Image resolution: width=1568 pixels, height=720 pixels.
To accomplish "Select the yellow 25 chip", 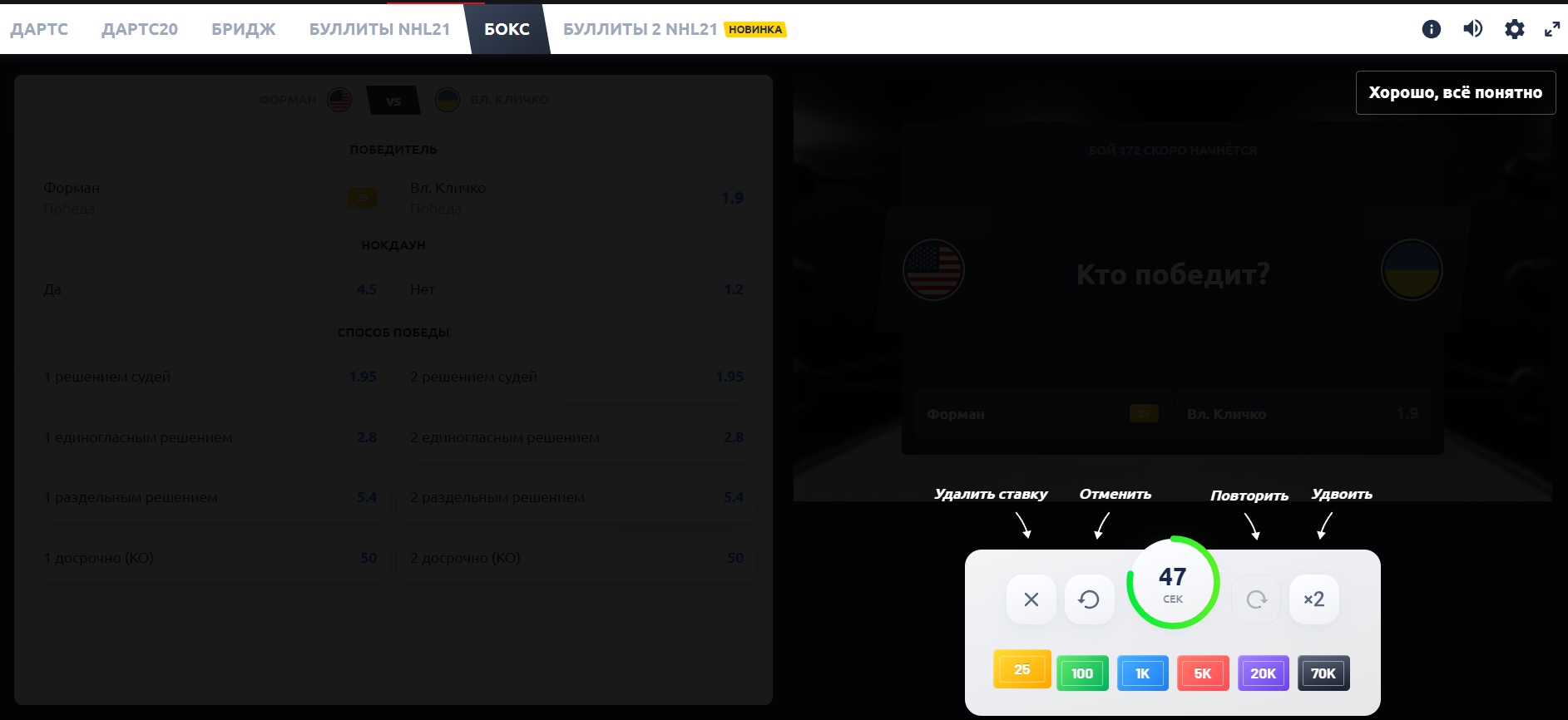I will (x=1022, y=669).
